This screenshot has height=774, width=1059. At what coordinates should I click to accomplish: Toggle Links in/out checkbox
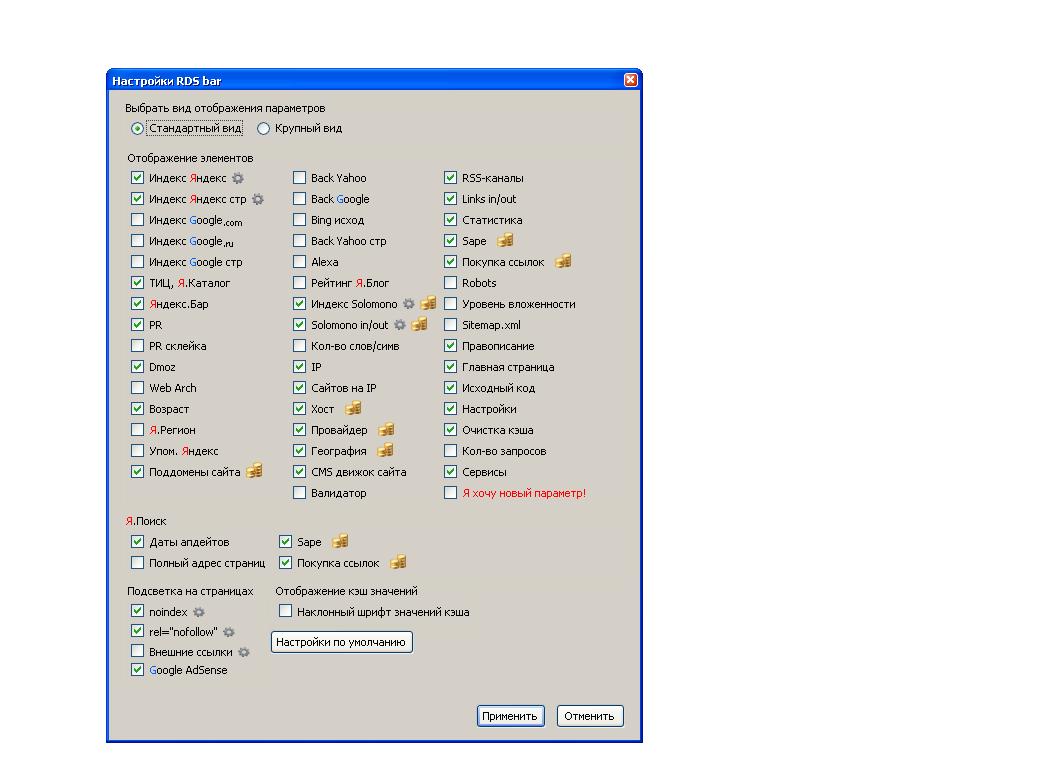click(450, 199)
